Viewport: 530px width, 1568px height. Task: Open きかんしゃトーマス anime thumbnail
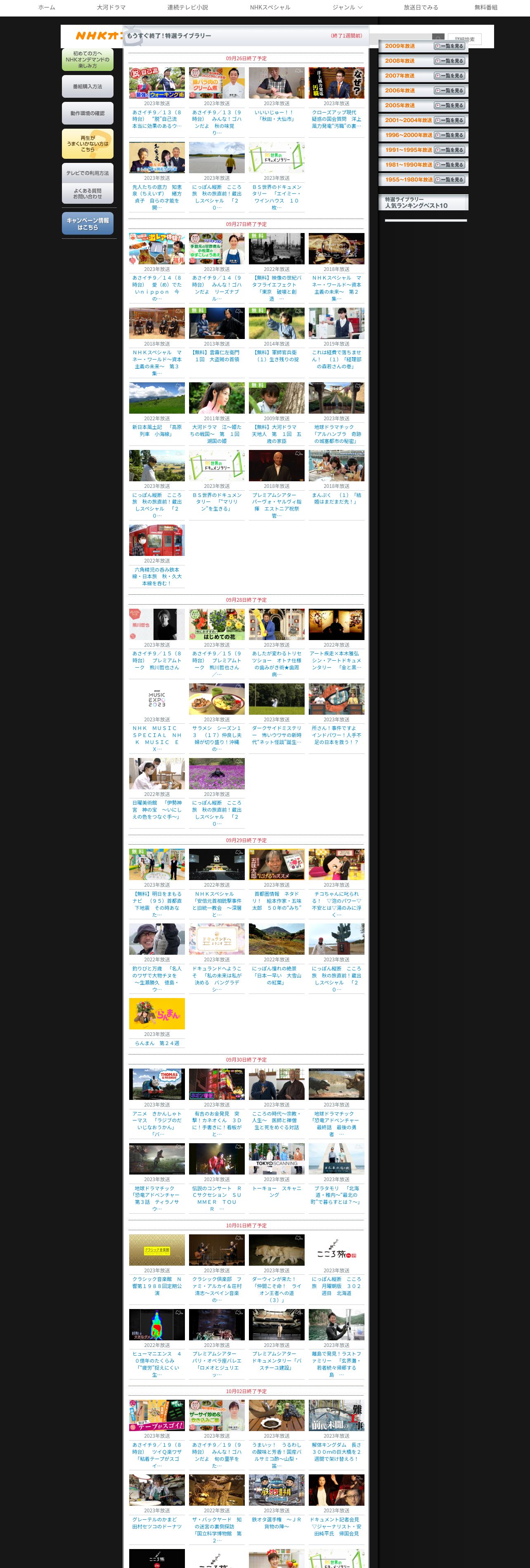[x=156, y=1084]
